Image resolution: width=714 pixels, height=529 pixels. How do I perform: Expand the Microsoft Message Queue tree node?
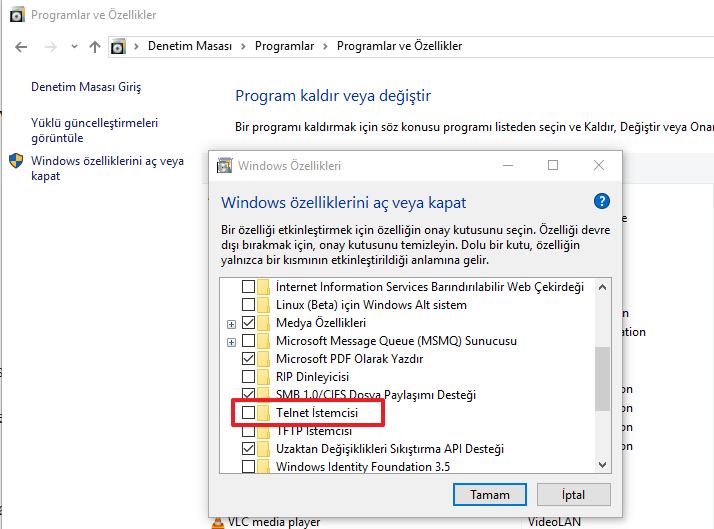231,342
